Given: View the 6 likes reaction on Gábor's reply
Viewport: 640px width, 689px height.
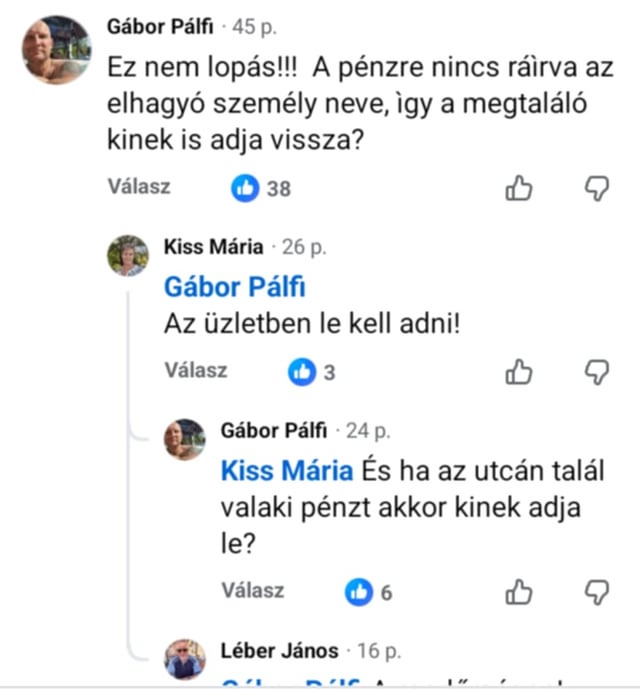Looking at the screenshot, I should 368,592.
